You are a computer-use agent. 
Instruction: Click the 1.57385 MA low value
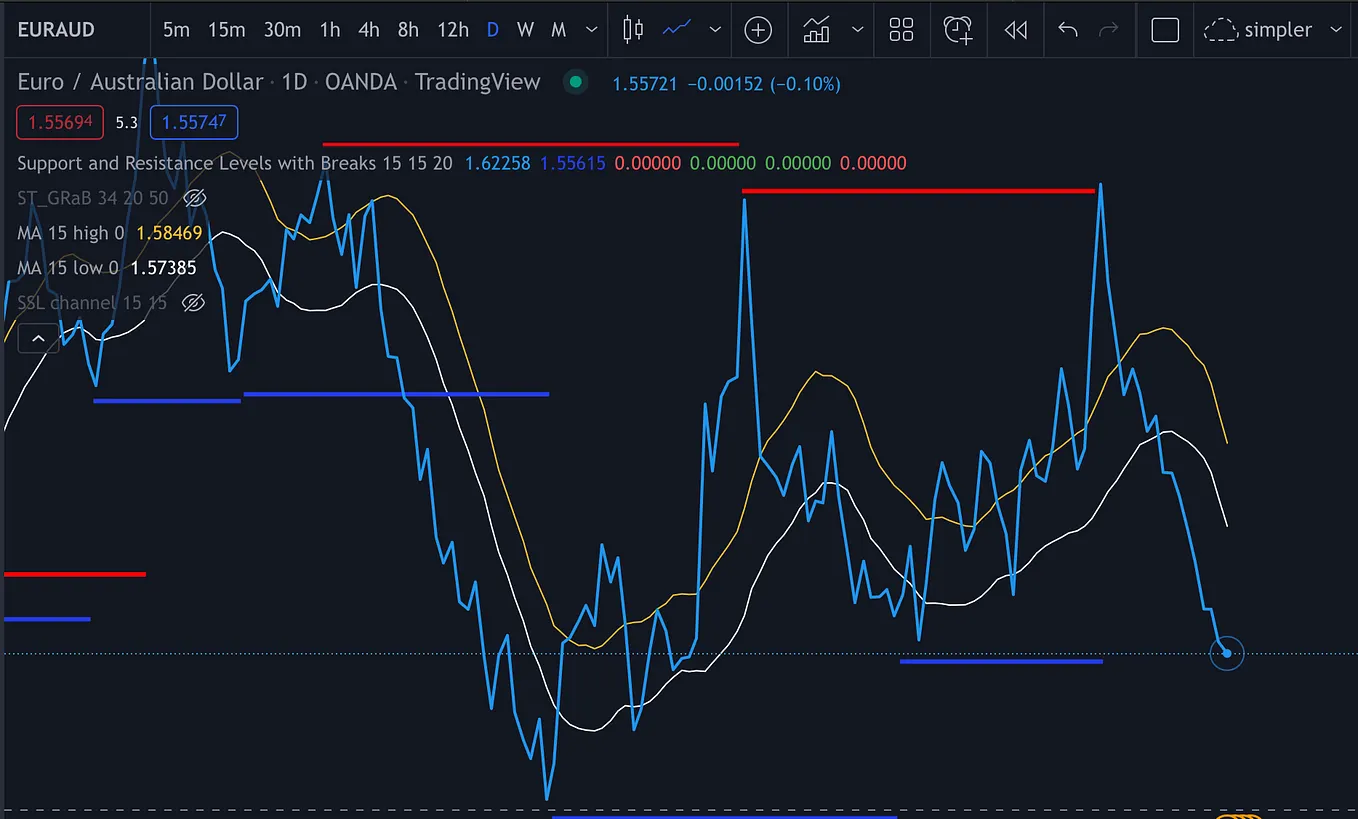[x=164, y=268]
